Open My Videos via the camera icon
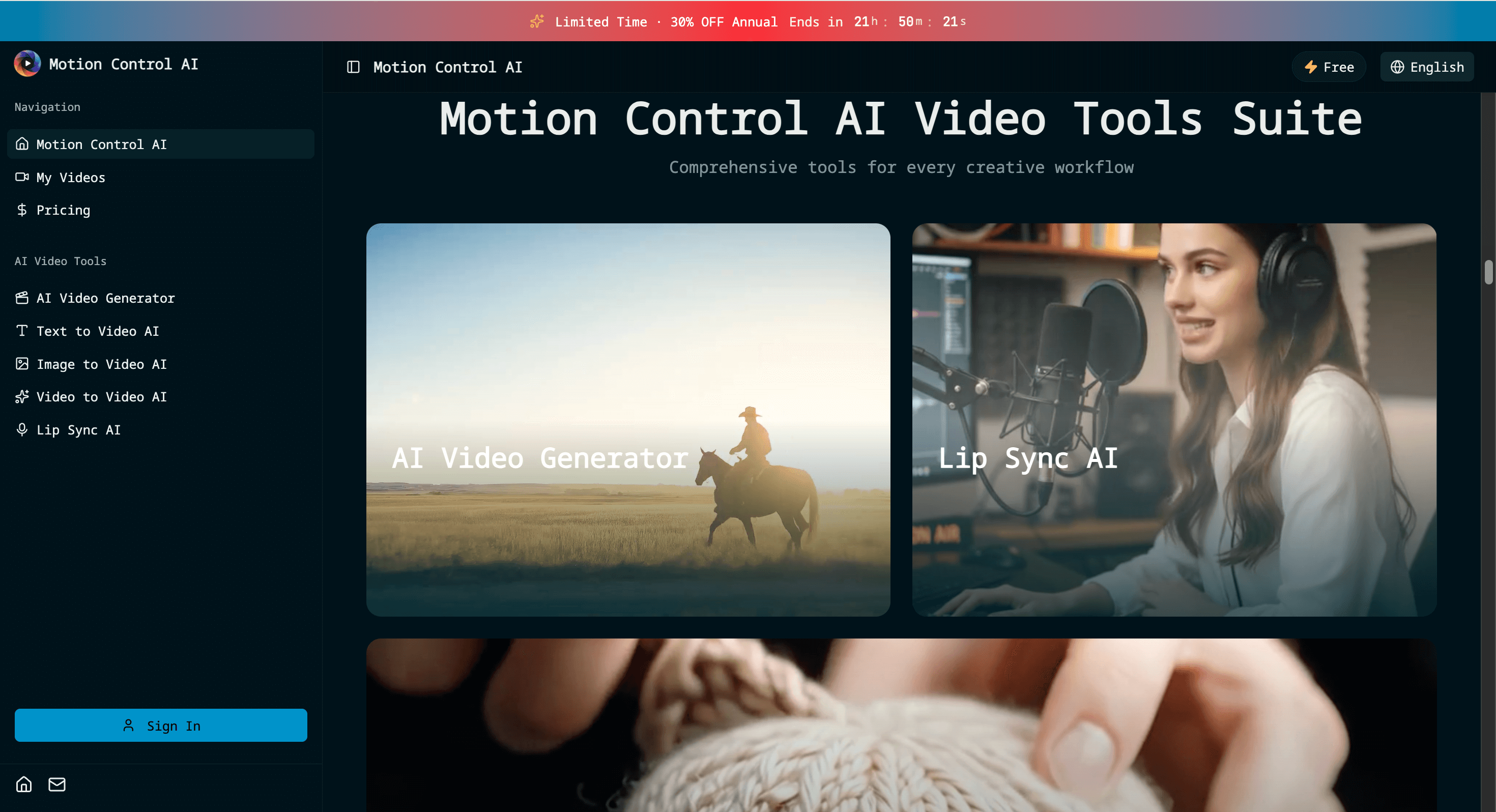 (x=21, y=177)
